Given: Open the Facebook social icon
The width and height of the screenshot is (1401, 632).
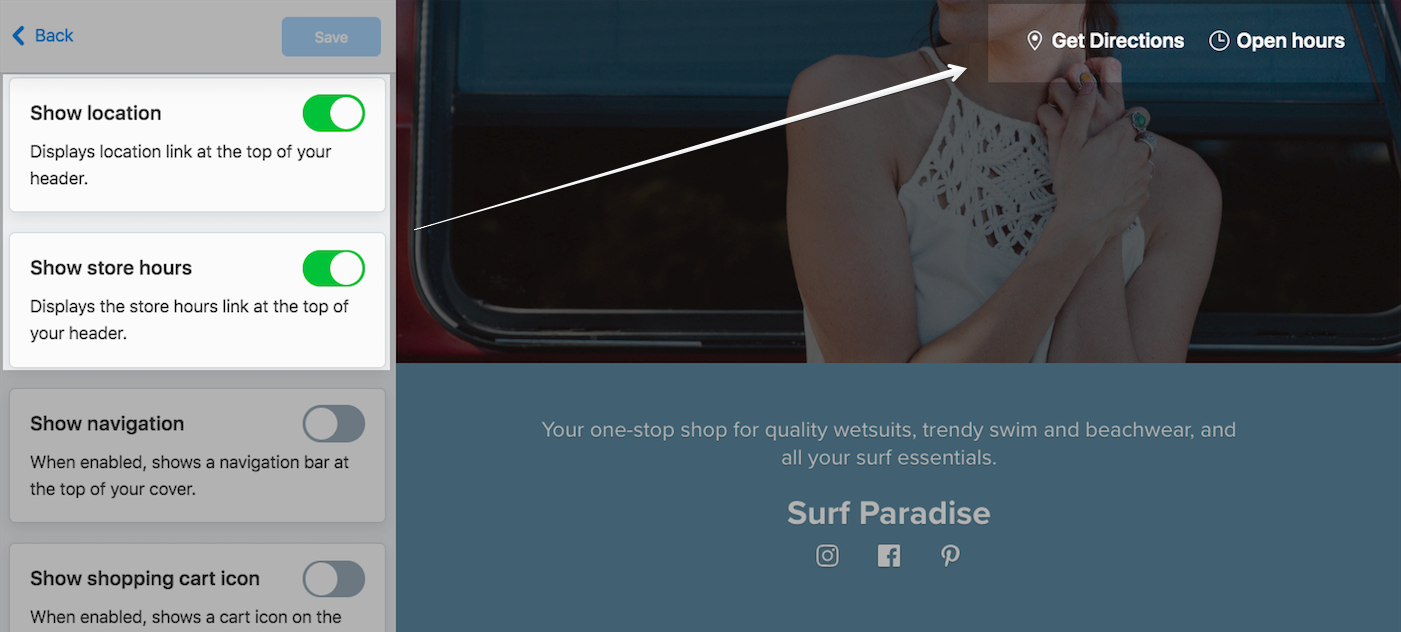Looking at the screenshot, I should click(x=889, y=556).
